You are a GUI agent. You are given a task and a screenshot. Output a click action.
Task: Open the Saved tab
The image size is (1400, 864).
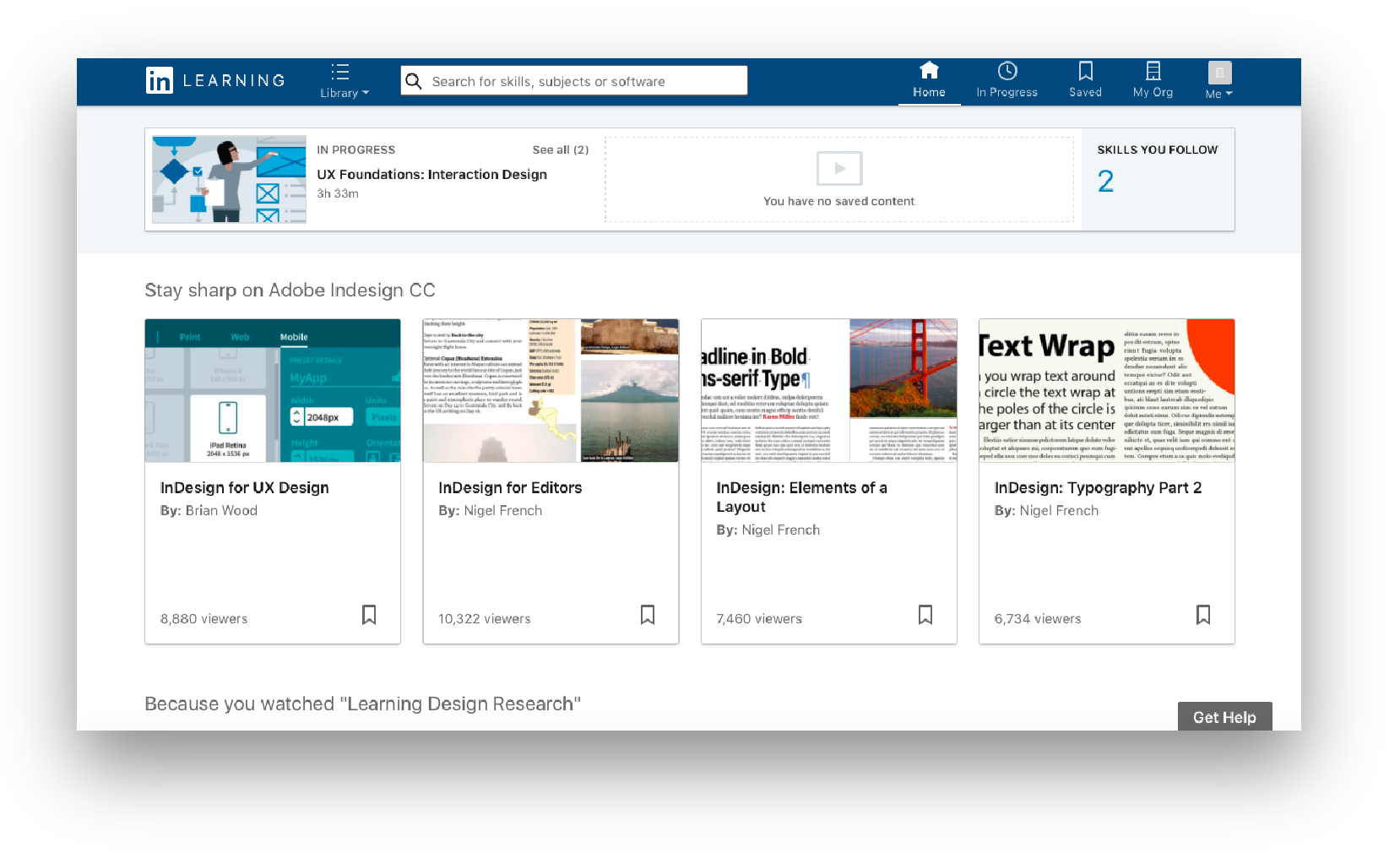pyautogui.click(x=1085, y=81)
